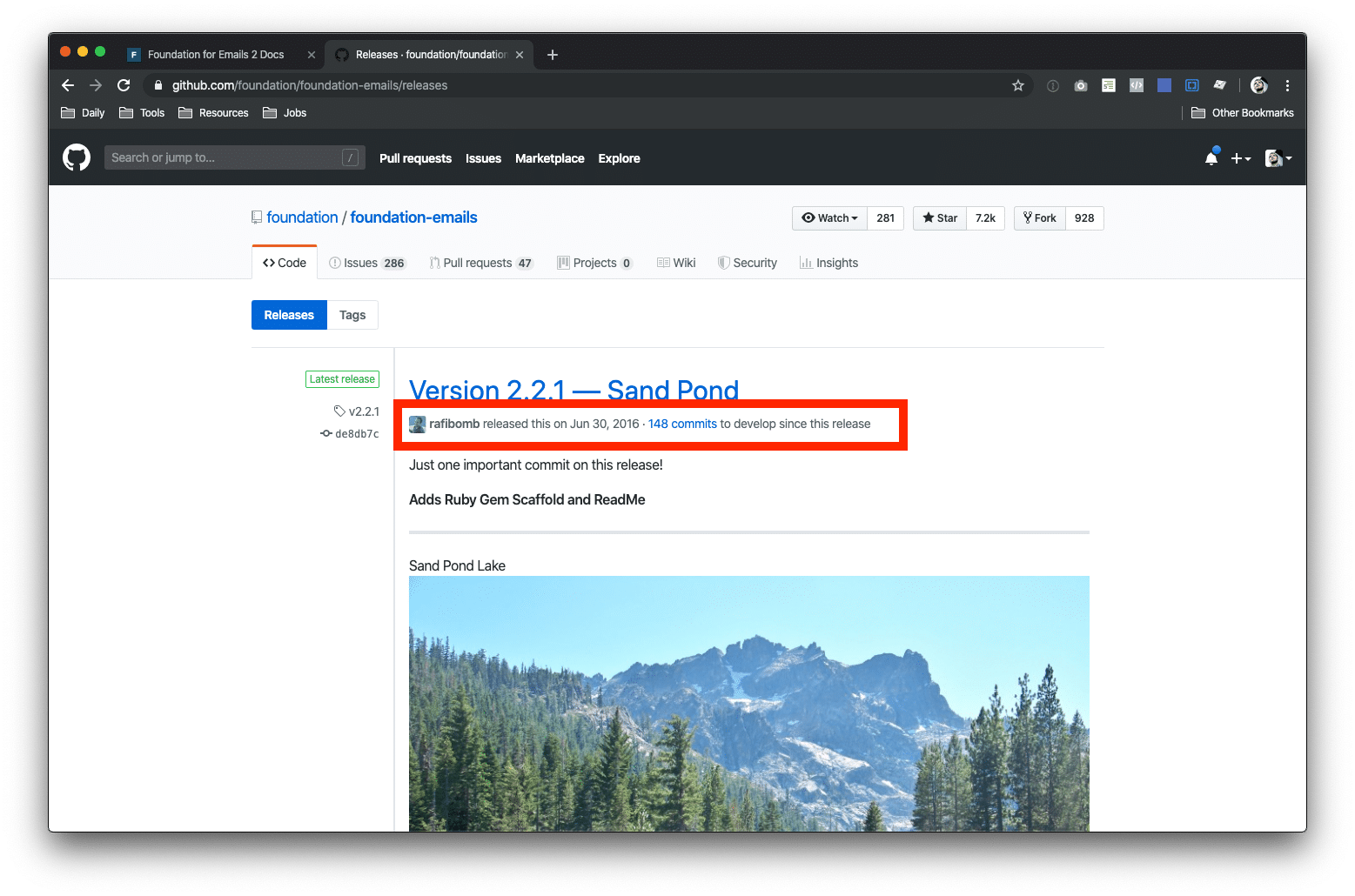Select the Security tab
Viewport: 1355px width, 896px height.
(x=748, y=263)
